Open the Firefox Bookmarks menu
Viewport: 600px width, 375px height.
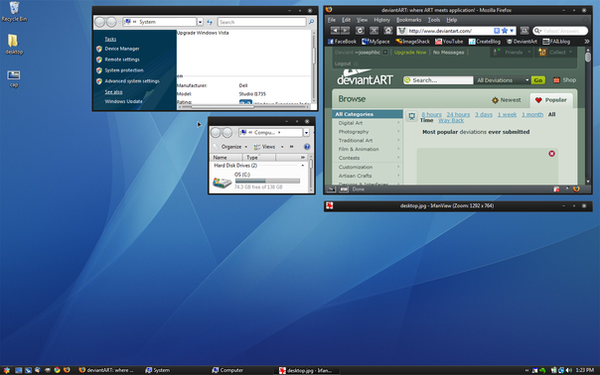(409, 20)
